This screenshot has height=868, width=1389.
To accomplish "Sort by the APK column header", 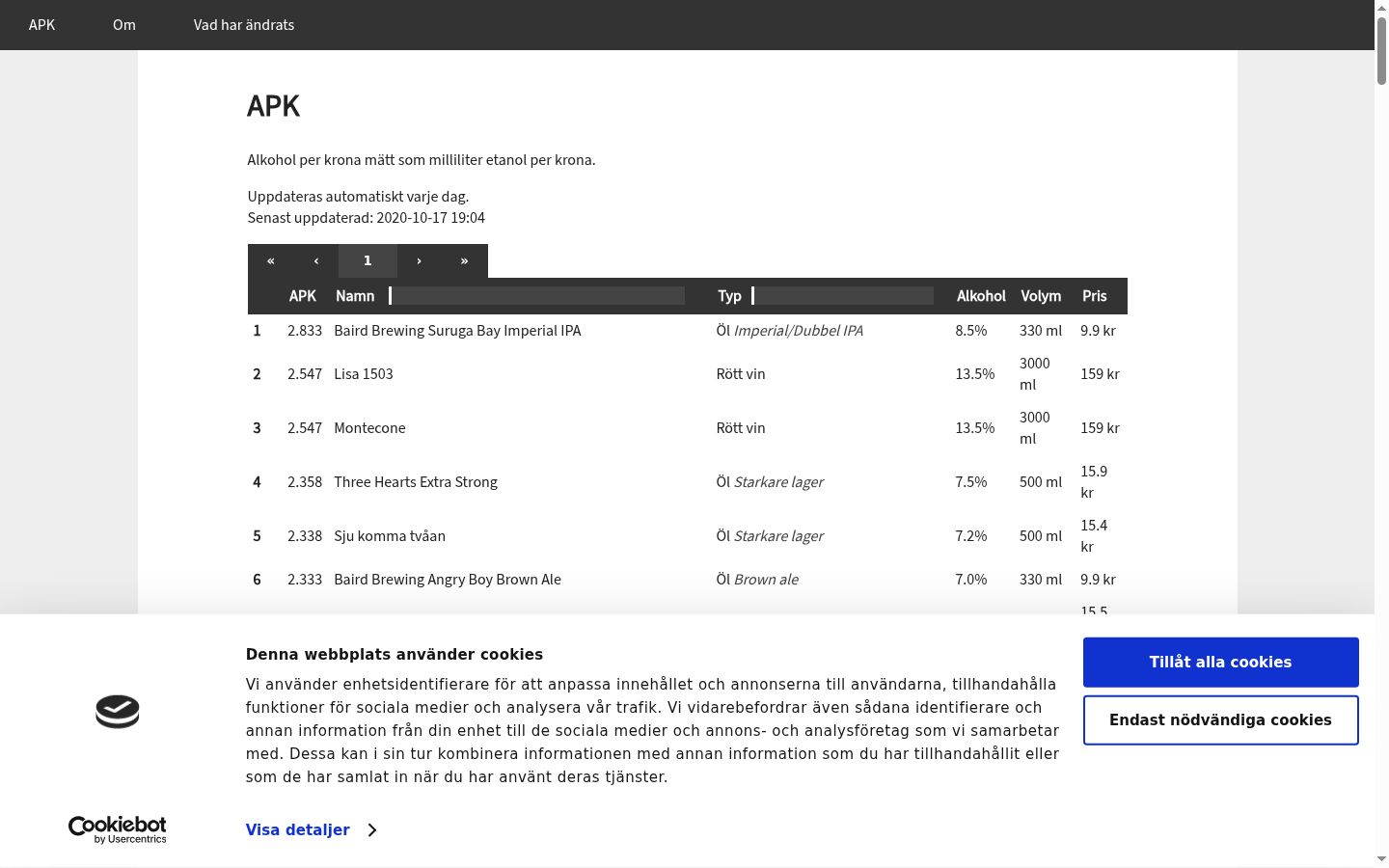I will coord(303,296).
